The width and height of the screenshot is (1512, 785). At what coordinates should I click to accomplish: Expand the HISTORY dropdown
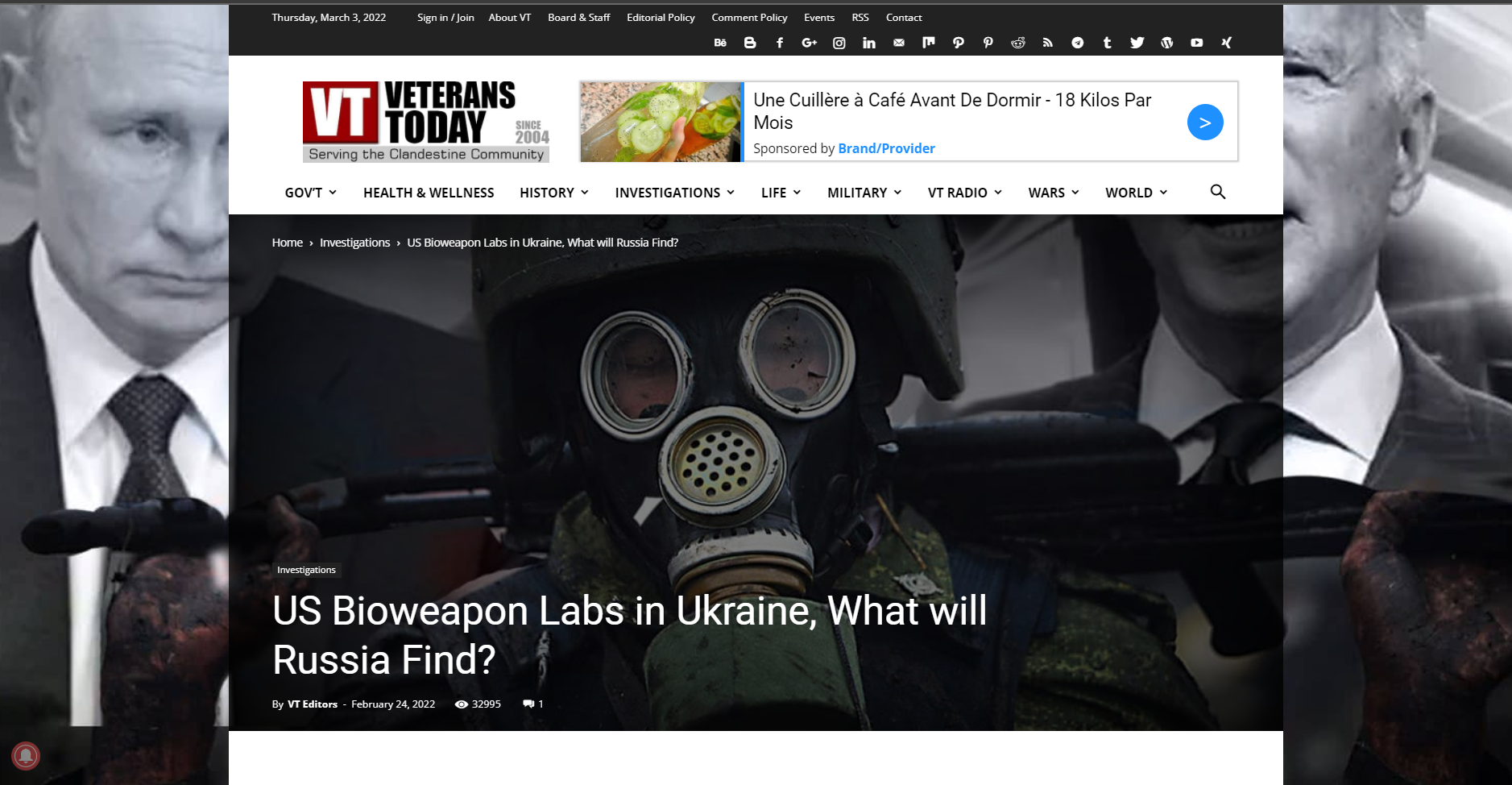tap(554, 193)
